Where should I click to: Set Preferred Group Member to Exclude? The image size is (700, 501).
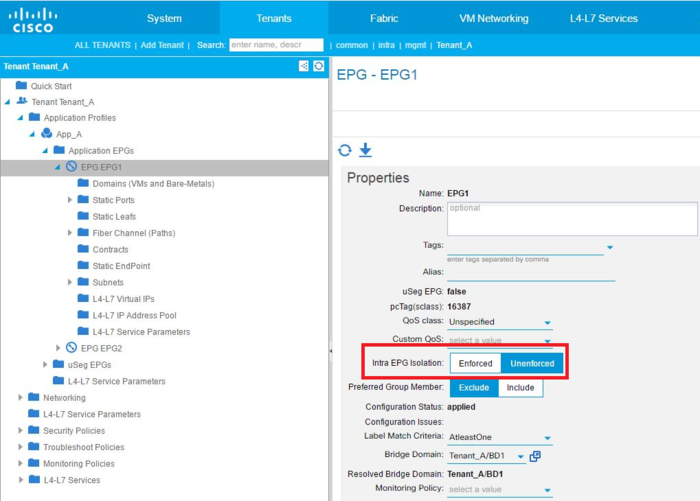pos(474,388)
